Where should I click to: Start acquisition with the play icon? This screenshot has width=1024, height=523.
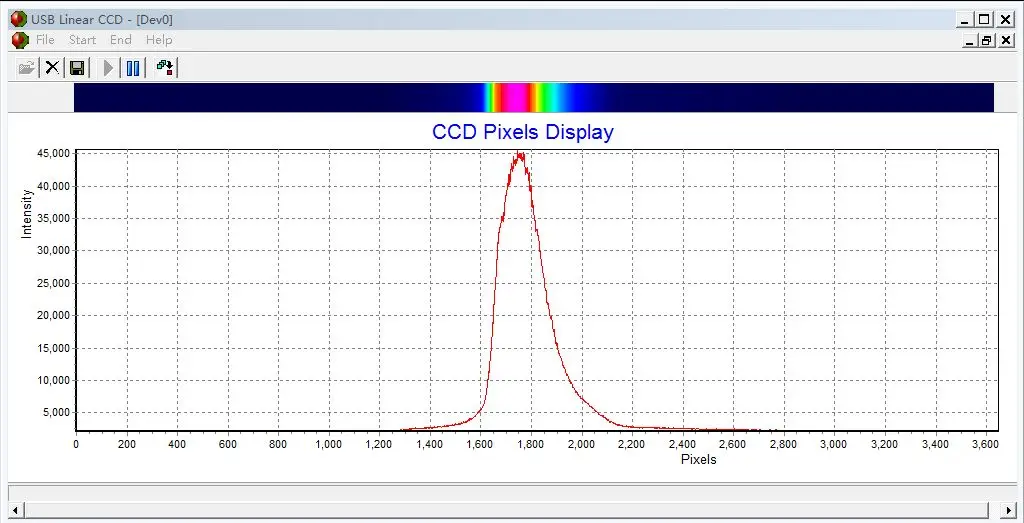point(108,68)
